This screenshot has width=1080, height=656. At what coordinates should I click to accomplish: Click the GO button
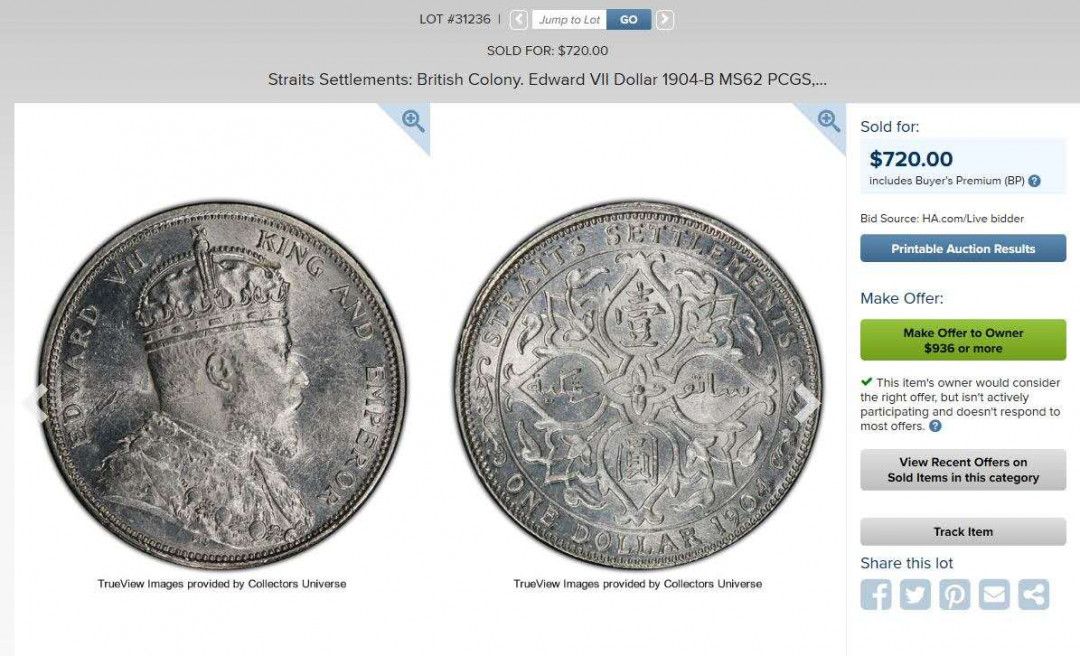click(629, 19)
